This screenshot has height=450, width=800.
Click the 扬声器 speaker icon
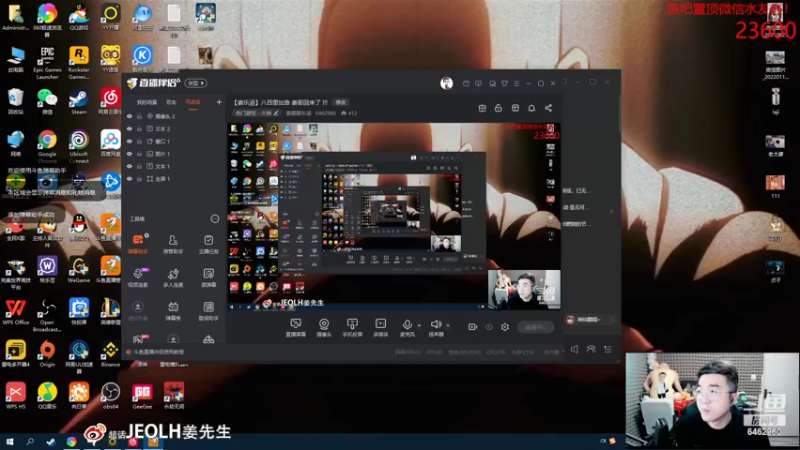tap(436, 324)
